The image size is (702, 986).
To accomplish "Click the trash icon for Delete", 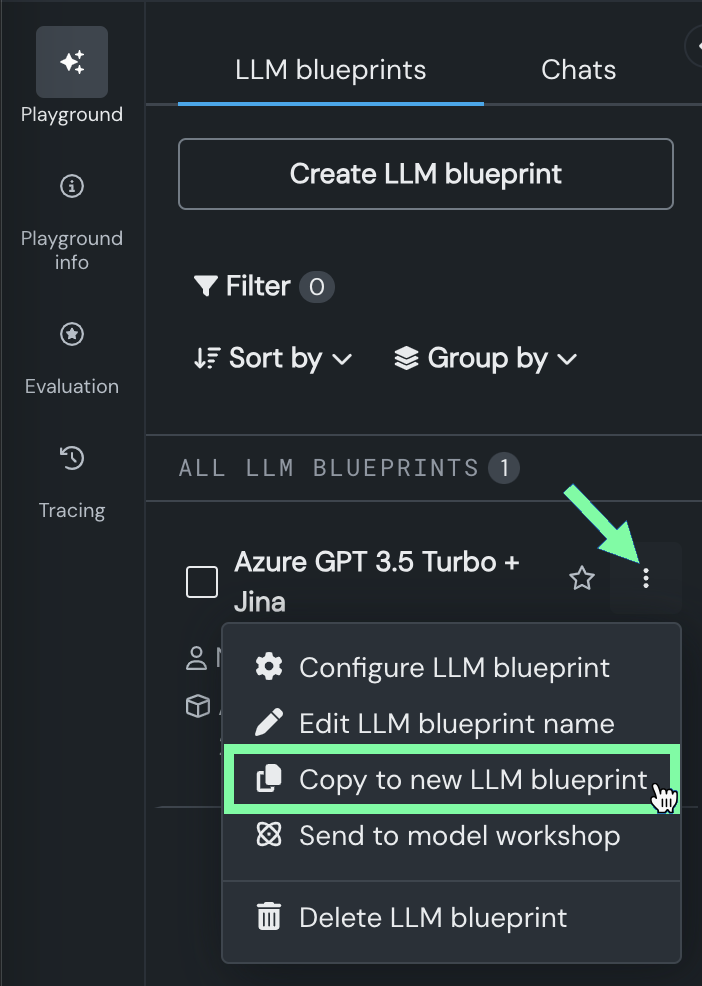I will pos(269,917).
